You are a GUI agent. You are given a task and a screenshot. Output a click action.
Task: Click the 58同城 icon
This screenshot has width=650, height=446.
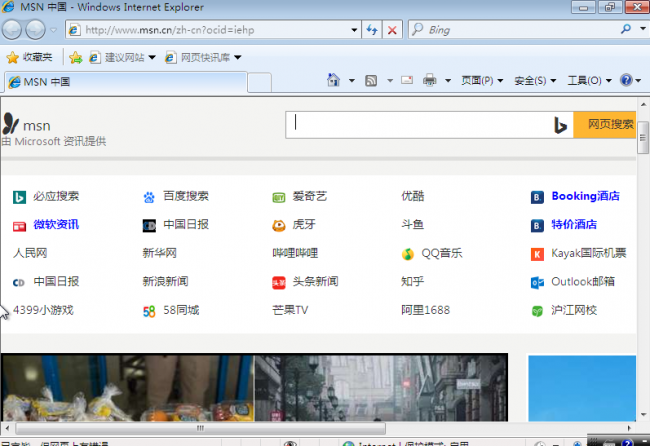[x=149, y=311]
